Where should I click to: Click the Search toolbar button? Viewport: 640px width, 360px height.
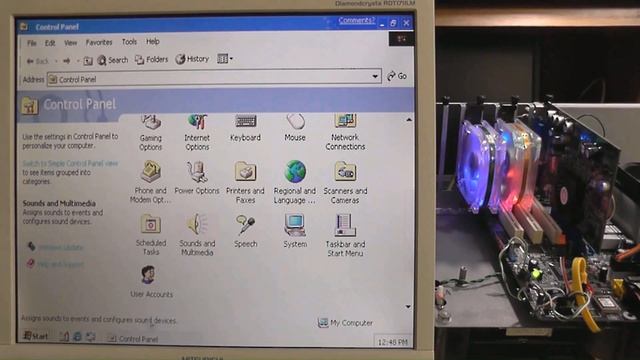(x=113, y=60)
